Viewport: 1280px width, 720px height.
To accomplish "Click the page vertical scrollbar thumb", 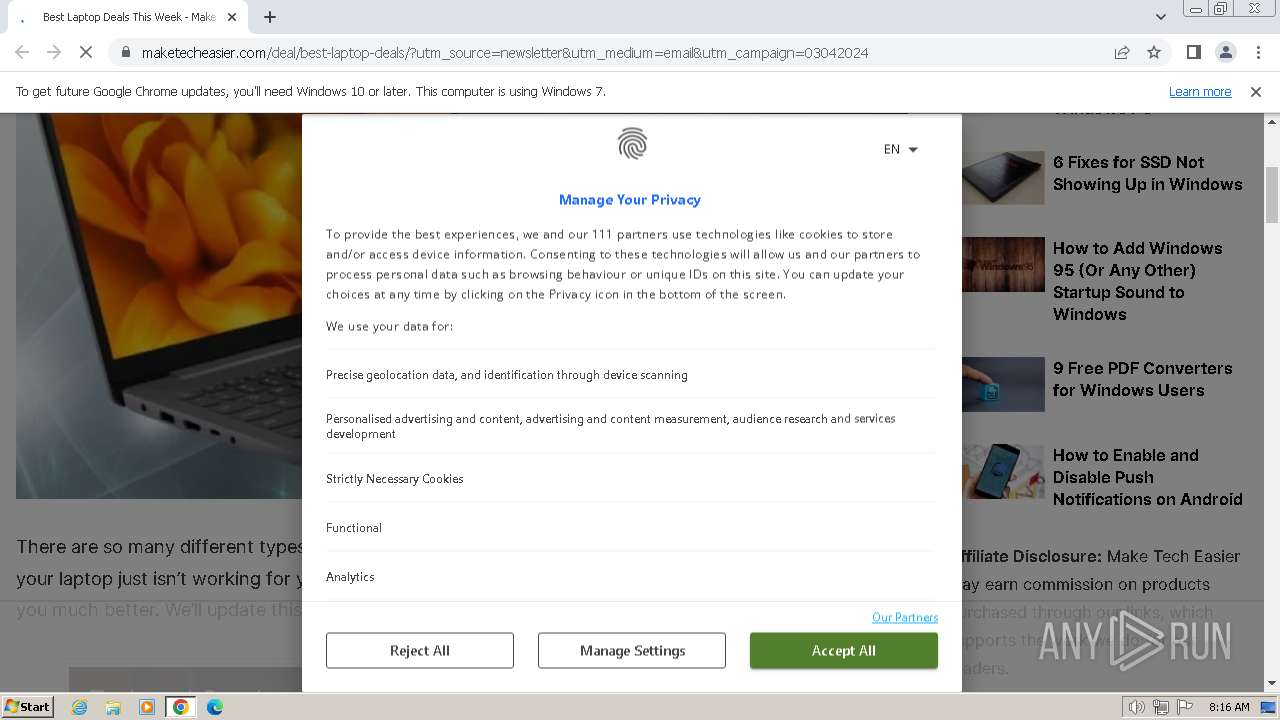I will [x=1272, y=195].
